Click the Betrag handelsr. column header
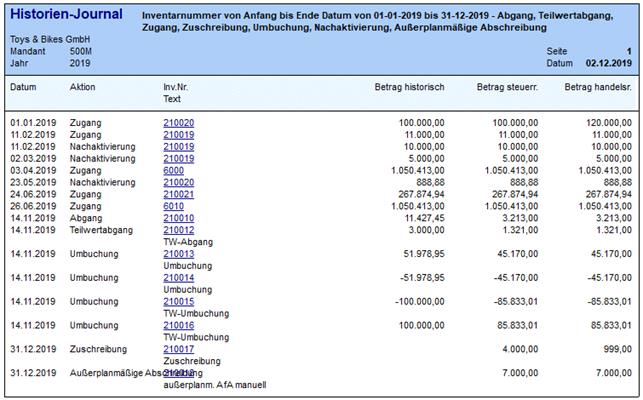The image size is (643, 400). pyautogui.click(x=597, y=87)
